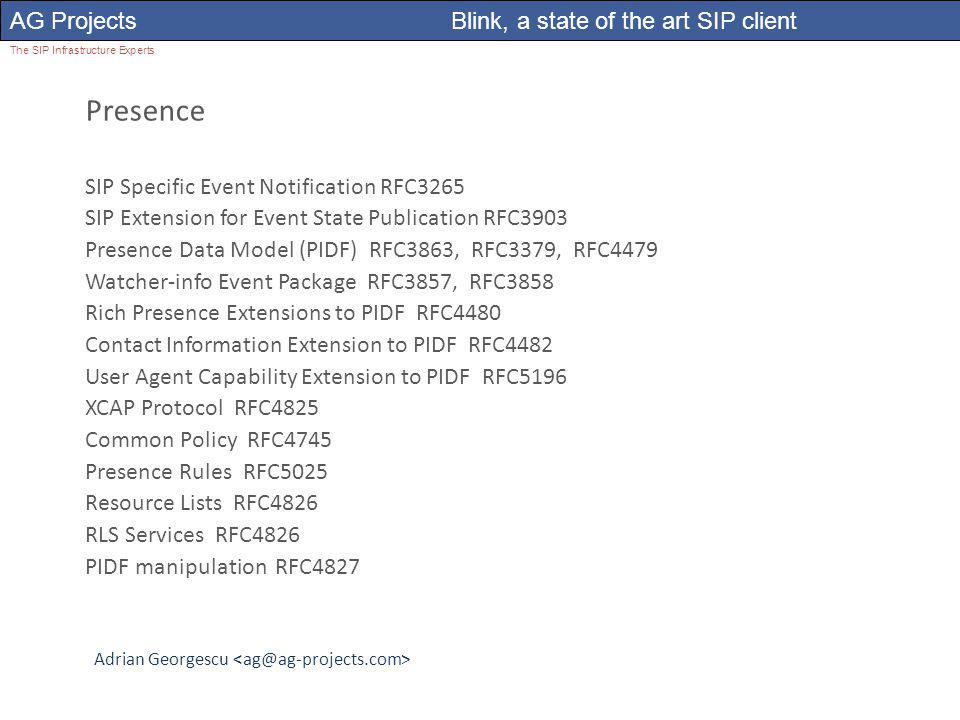Click the RFC3903 reference
The width and height of the screenshot is (960, 720).
(525, 218)
